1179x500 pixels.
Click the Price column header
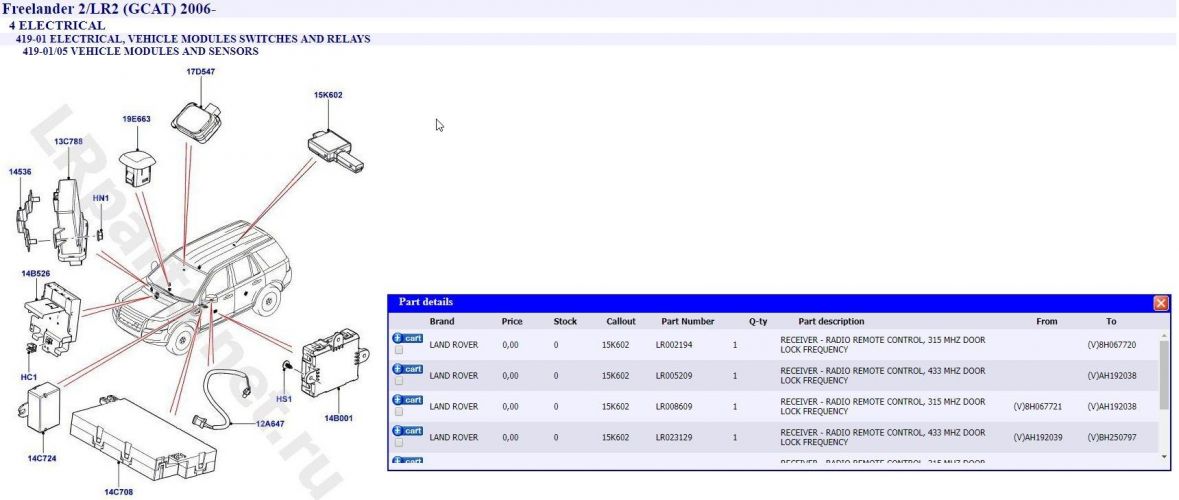click(512, 321)
